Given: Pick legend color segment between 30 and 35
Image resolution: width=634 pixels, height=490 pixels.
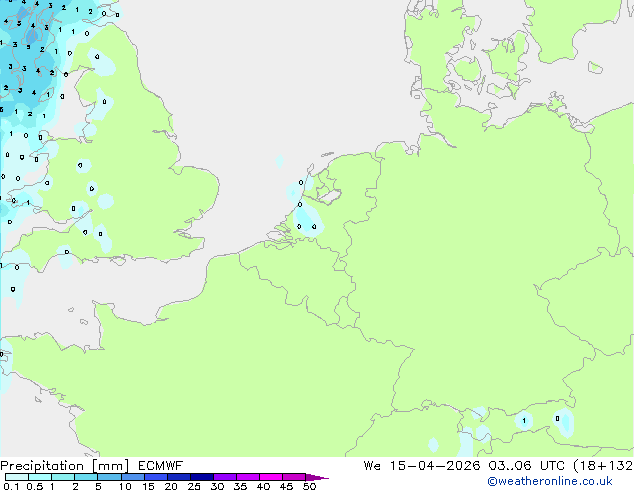Looking at the screenshot, I should pos(225,477).
